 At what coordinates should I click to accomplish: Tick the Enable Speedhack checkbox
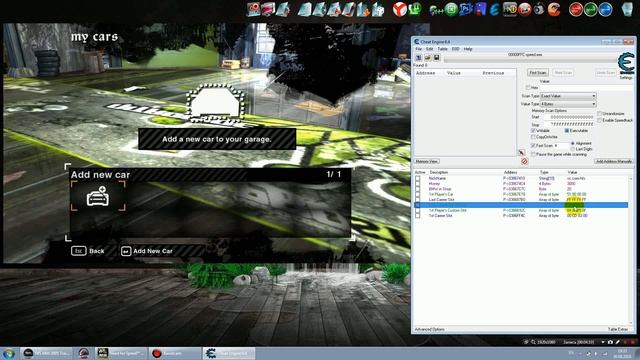(600, 120)
